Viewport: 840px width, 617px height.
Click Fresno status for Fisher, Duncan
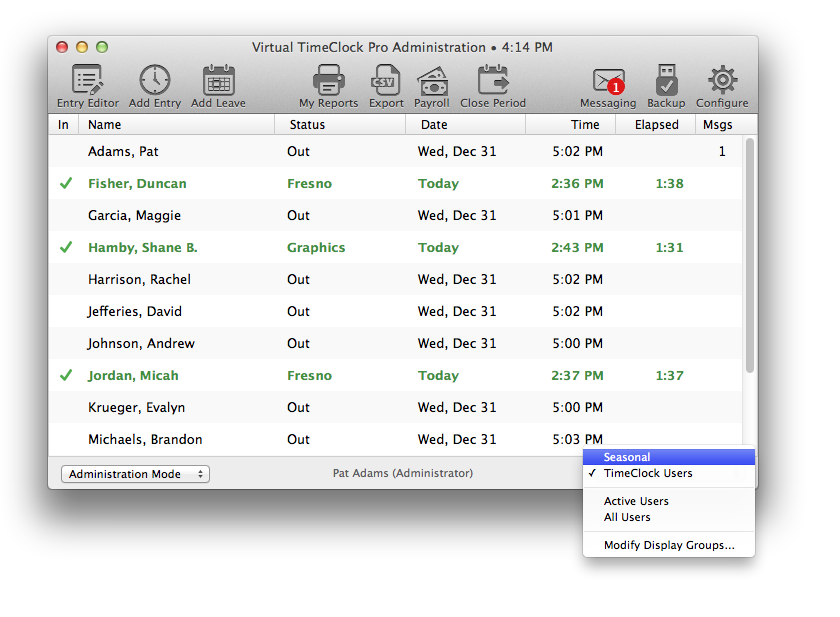[309, 184]
